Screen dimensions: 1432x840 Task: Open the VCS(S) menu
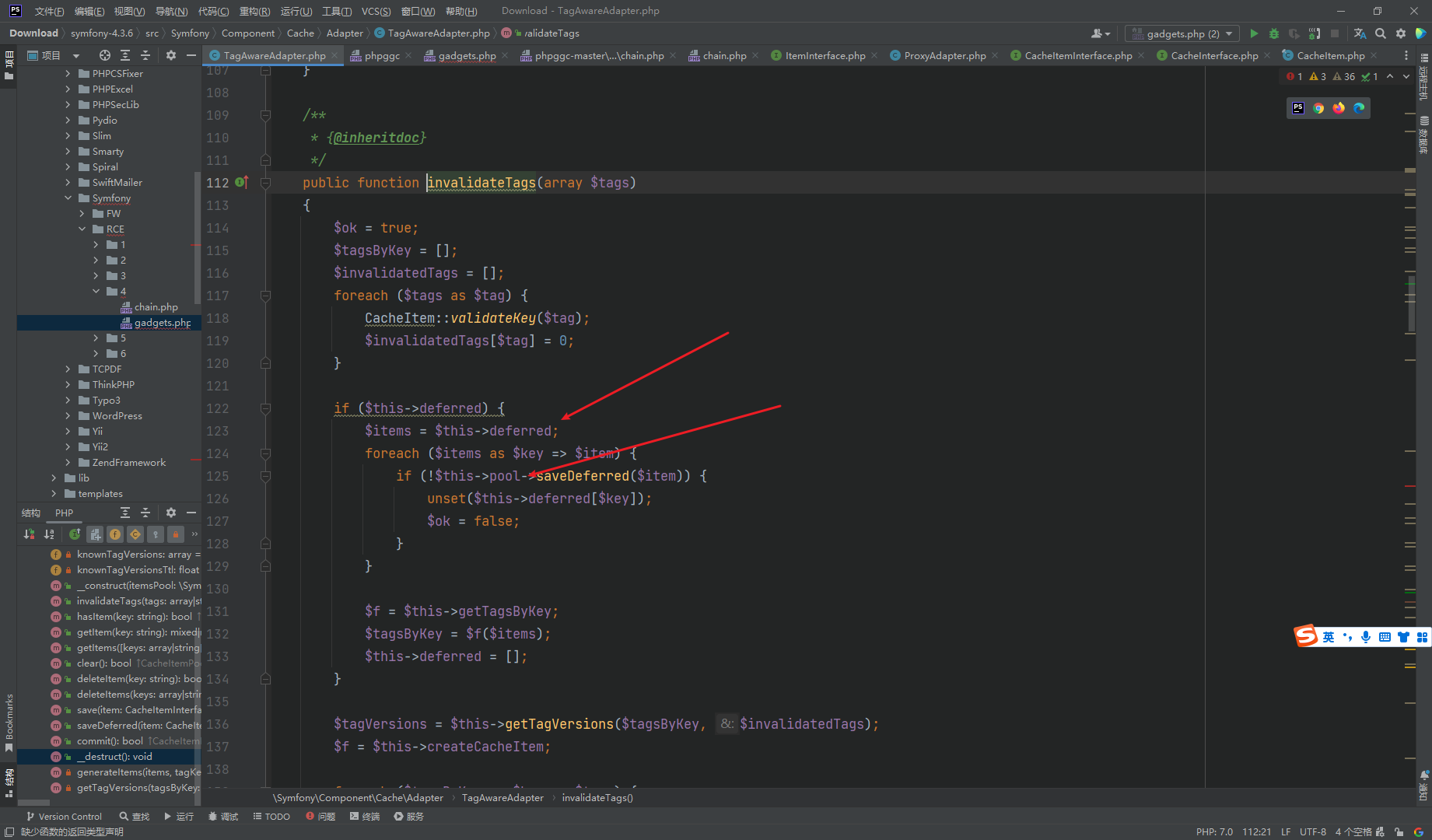[x=376, y=11]
